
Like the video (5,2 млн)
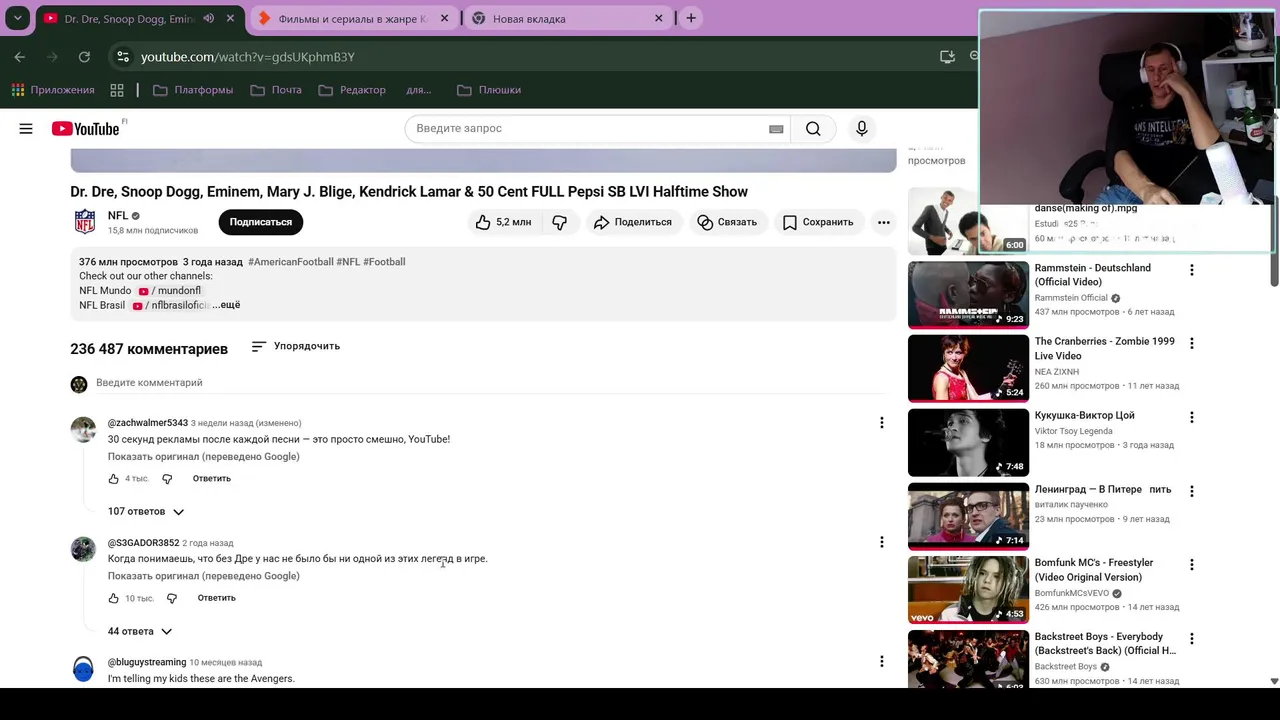(x=504, y=222)
